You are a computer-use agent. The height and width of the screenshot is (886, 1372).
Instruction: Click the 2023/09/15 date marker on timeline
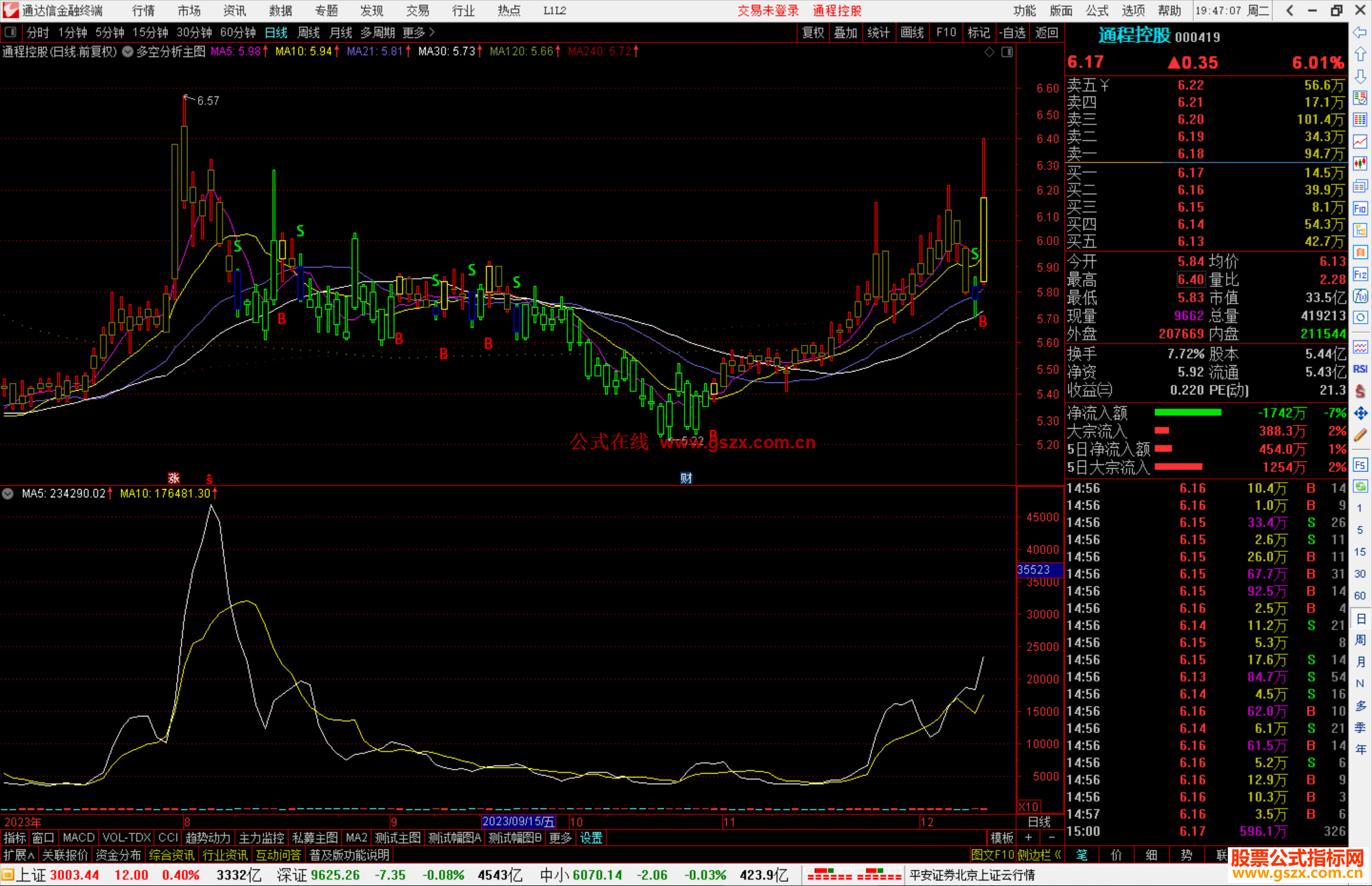518,822
